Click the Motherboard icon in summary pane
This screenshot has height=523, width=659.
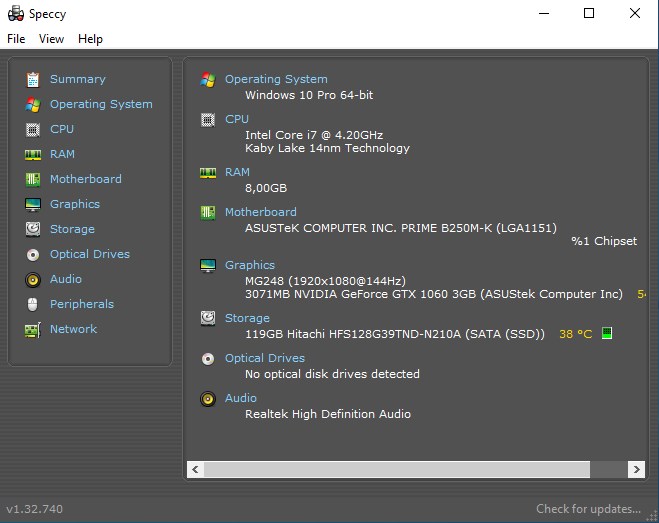point(208,213)
